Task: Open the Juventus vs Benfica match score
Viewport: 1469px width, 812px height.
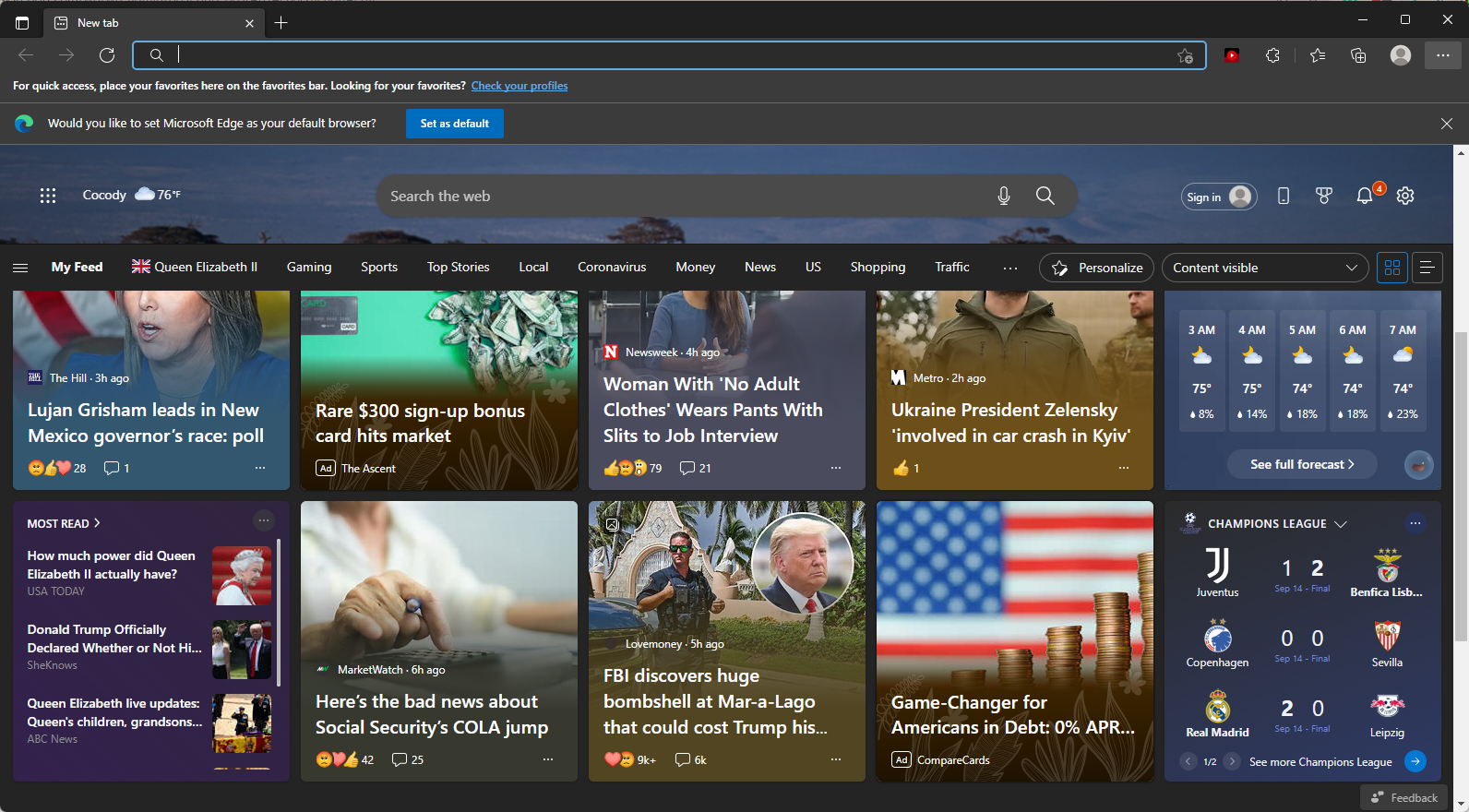Action: 1302,573
